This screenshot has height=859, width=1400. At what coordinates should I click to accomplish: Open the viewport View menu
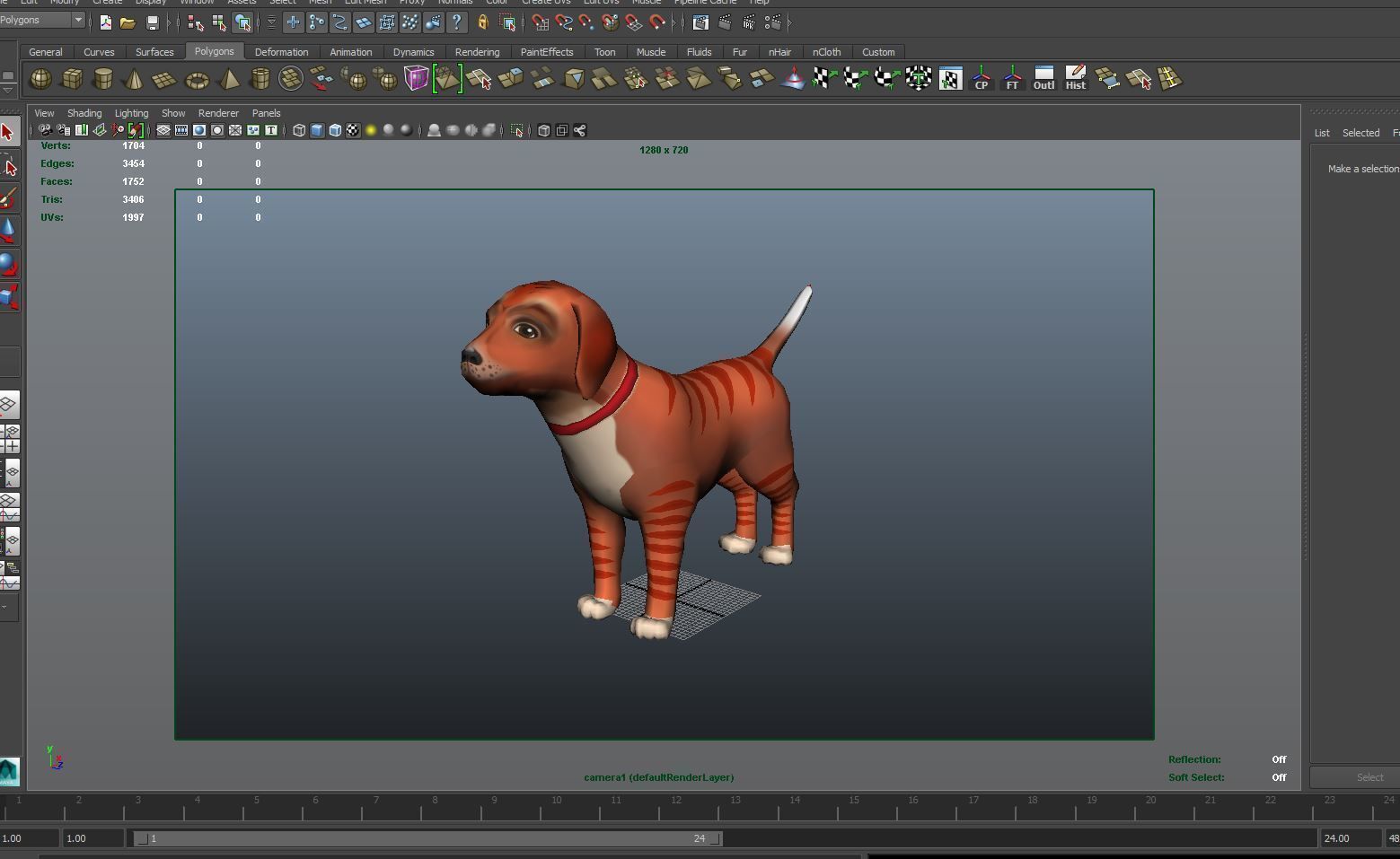44,113
